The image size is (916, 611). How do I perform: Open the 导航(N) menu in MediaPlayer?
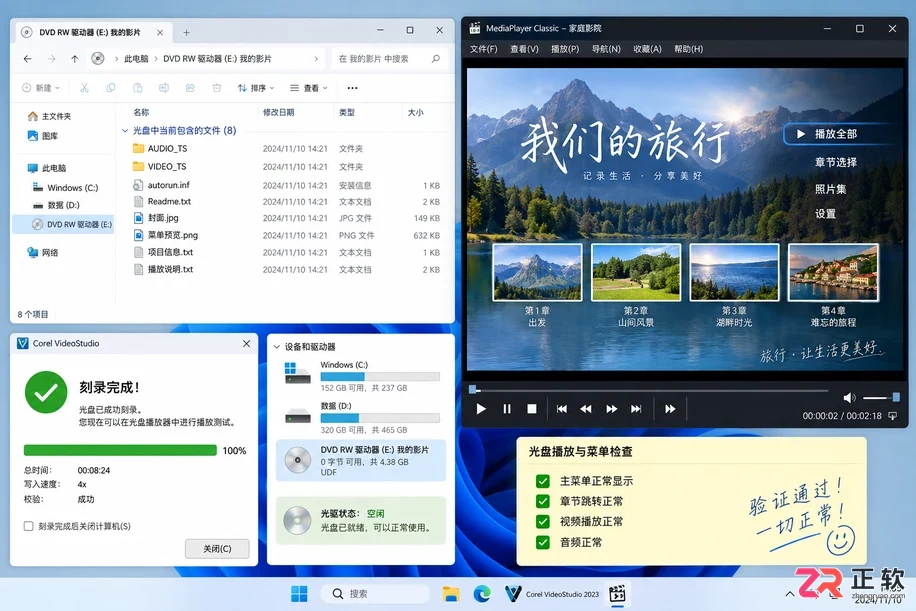[x=606, y=49]
